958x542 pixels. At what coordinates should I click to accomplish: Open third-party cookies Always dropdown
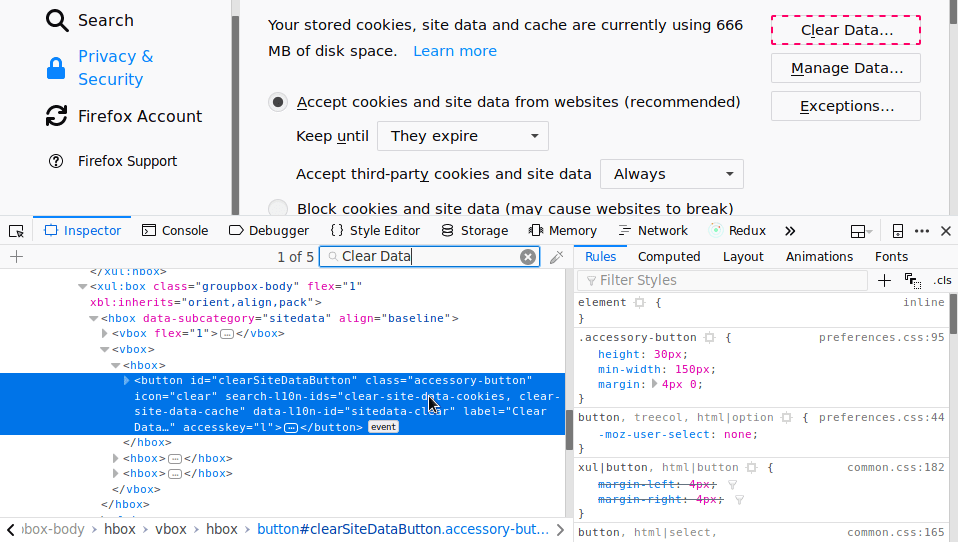click(671, 174)
